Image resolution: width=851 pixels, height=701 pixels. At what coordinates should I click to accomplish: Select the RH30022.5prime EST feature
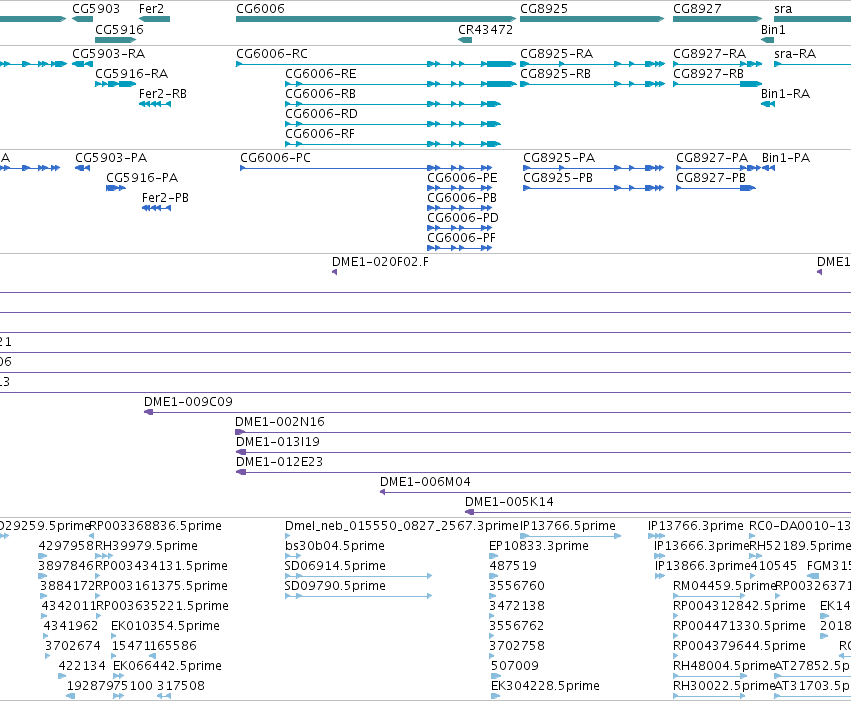710,696
